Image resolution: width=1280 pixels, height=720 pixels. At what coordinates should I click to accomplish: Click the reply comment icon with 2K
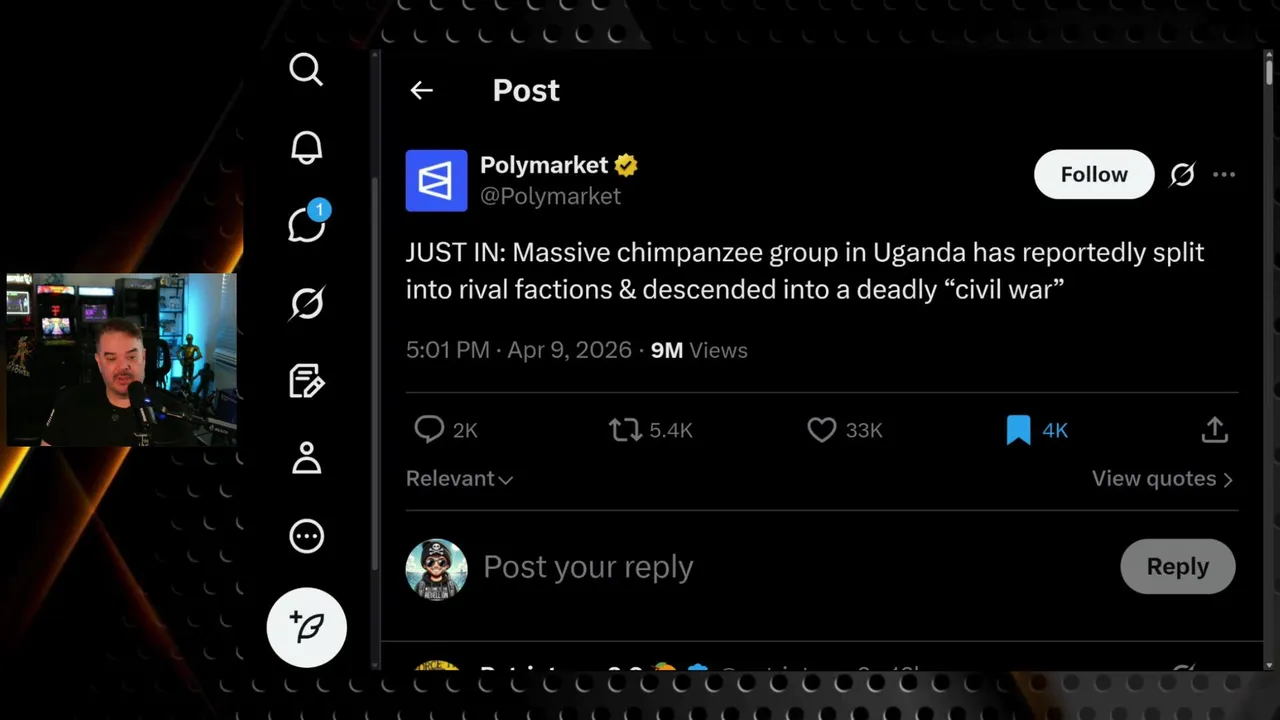[x=429, y=430]
